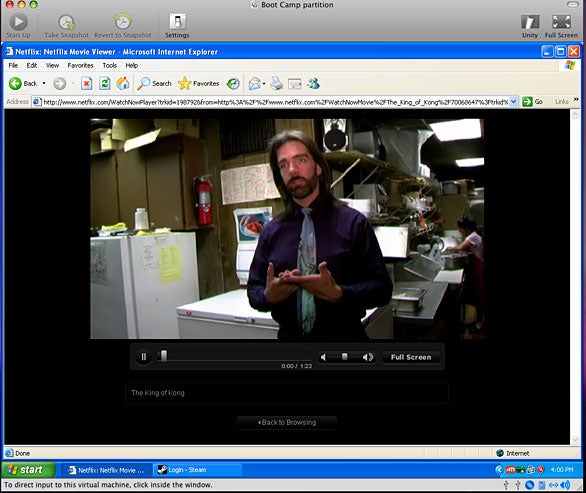The image size is (586, 493).
Task: Click the 4:00 PM taskbar clock
Action: point(562,470)
